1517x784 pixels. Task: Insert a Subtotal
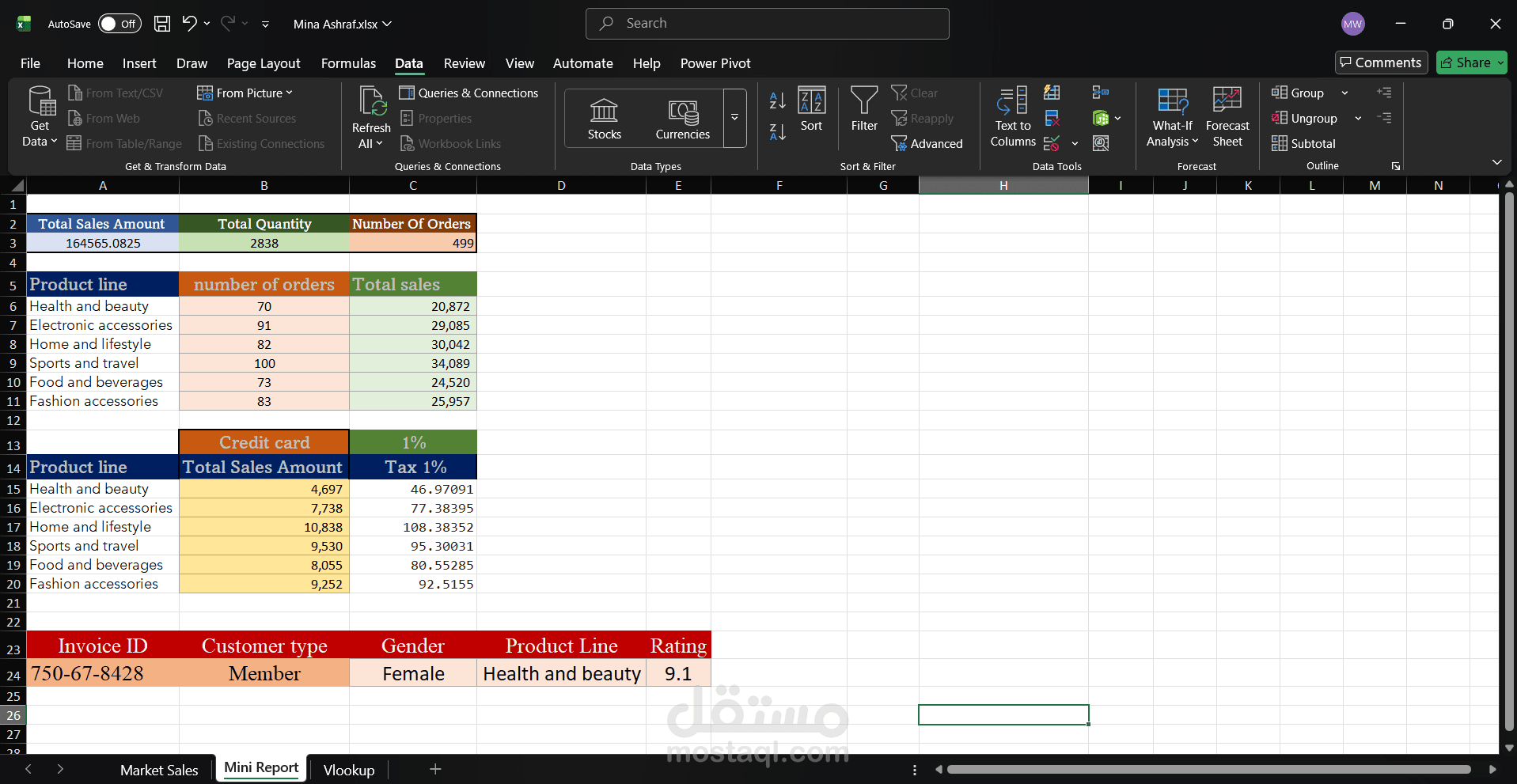[1303, 143]
